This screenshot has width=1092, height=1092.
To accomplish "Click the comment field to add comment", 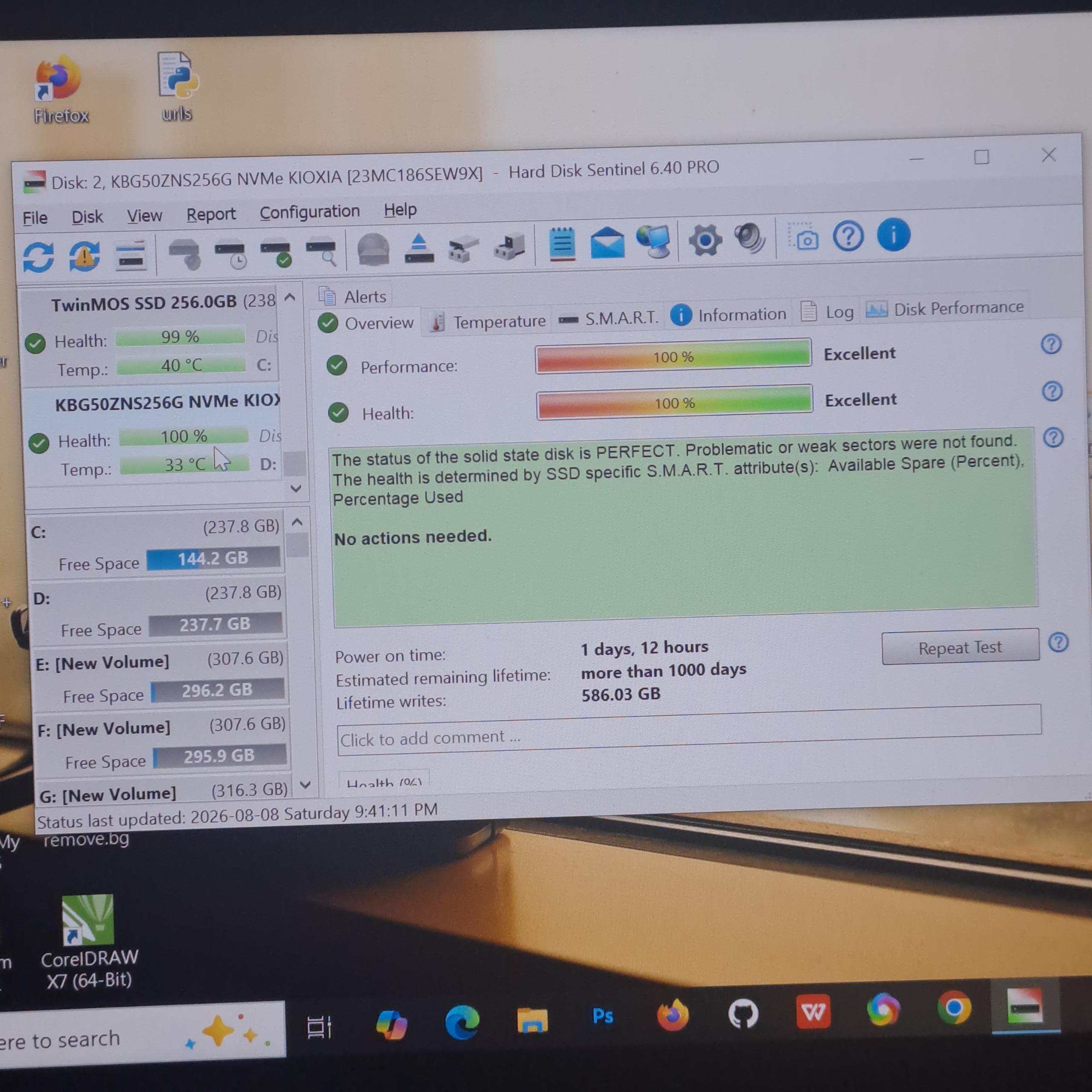I will click(x=689, y=729).
